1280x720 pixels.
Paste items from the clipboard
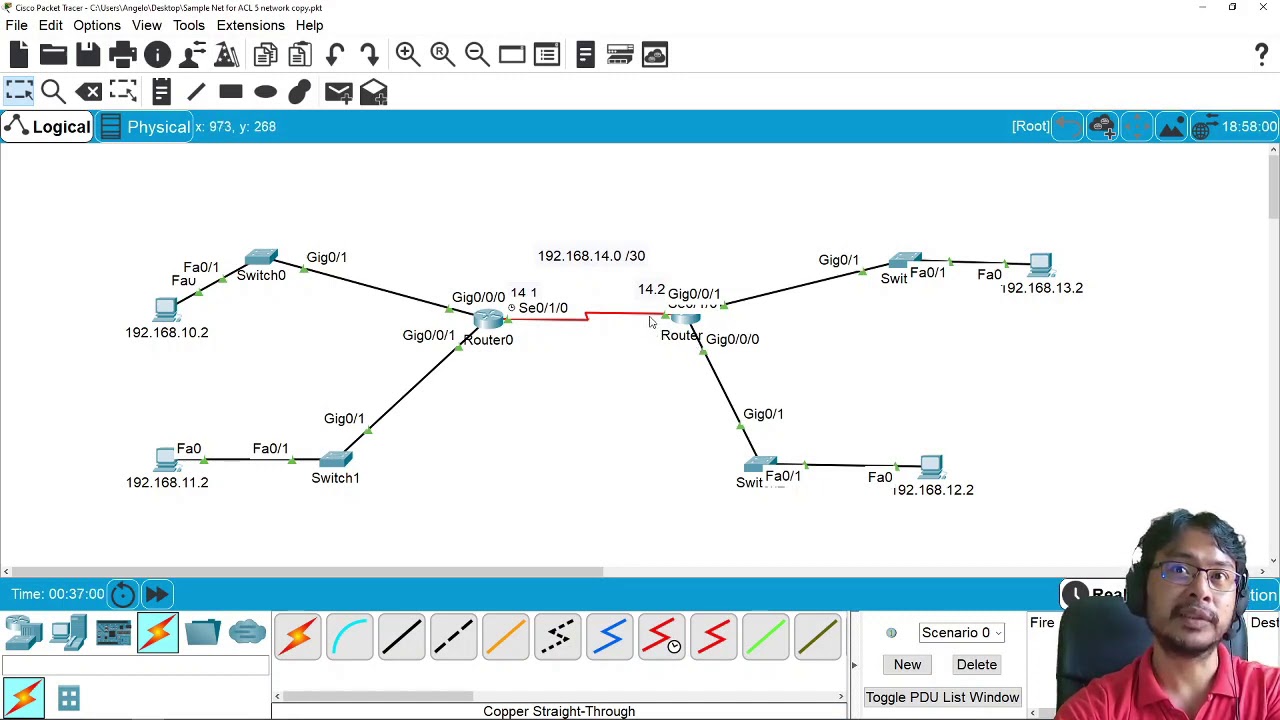[299, 55]
